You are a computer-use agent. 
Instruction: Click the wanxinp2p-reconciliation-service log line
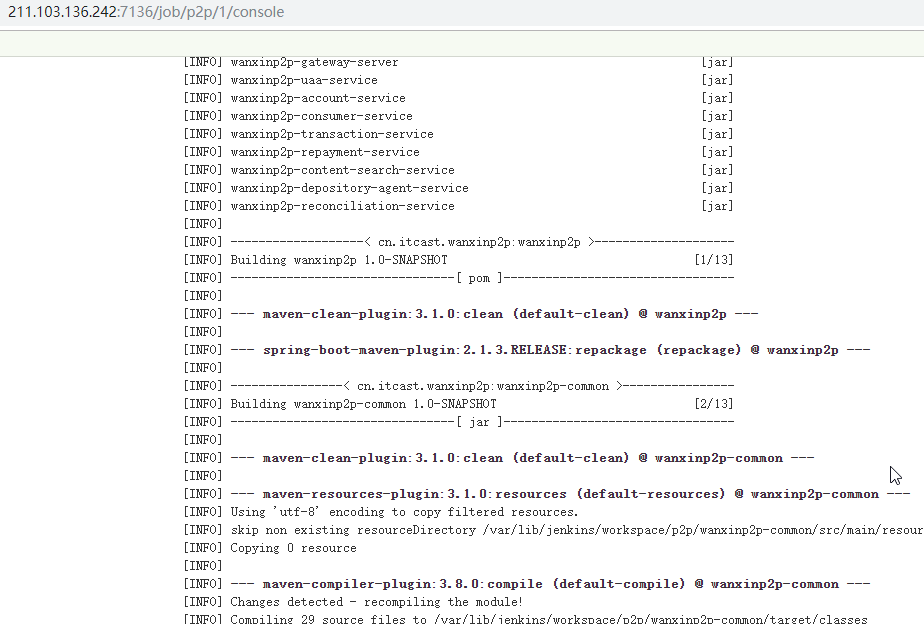click(458, 206)
